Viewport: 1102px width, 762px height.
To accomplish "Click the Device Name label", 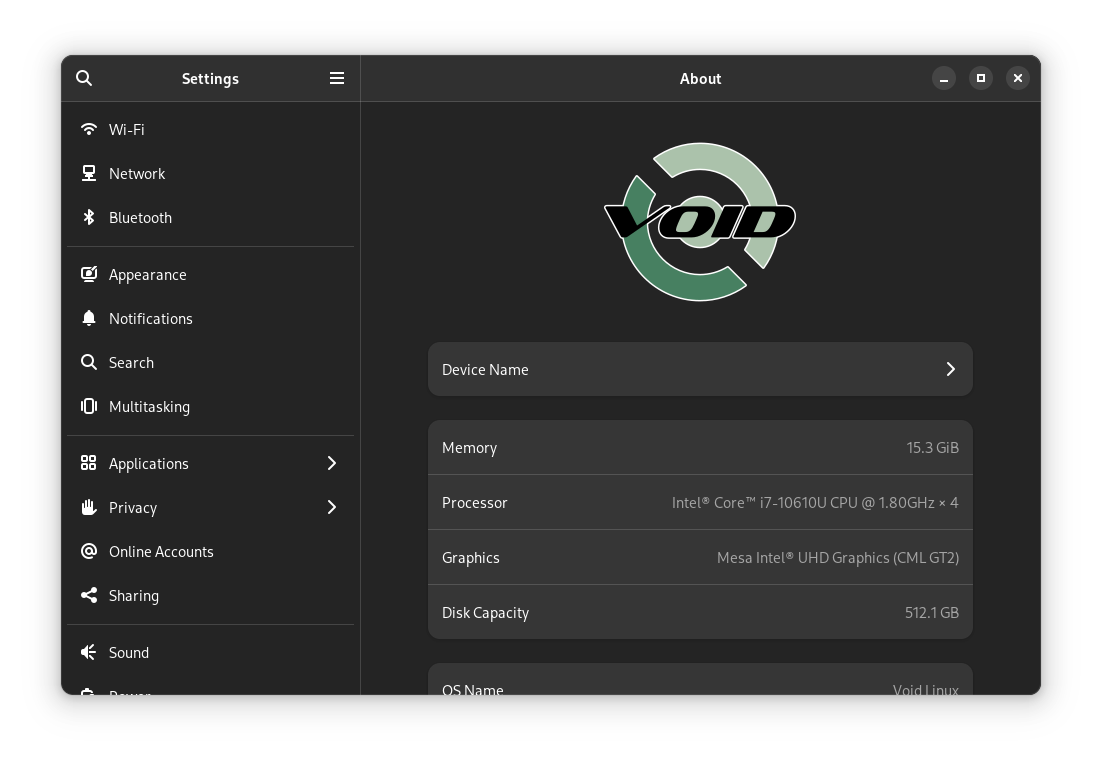I will pos(485,370).
